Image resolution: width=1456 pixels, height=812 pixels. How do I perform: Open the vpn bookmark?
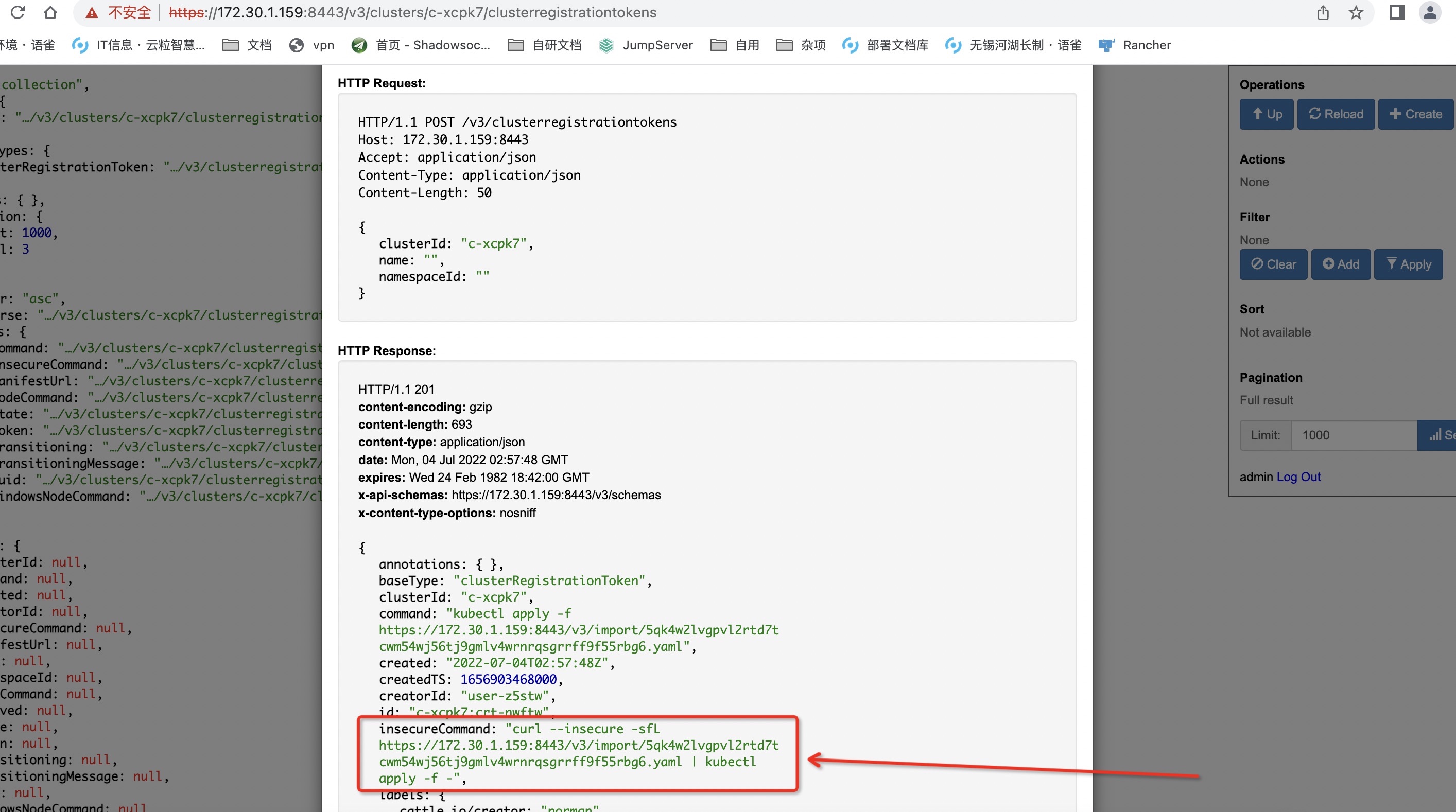(x=311, y=45)
